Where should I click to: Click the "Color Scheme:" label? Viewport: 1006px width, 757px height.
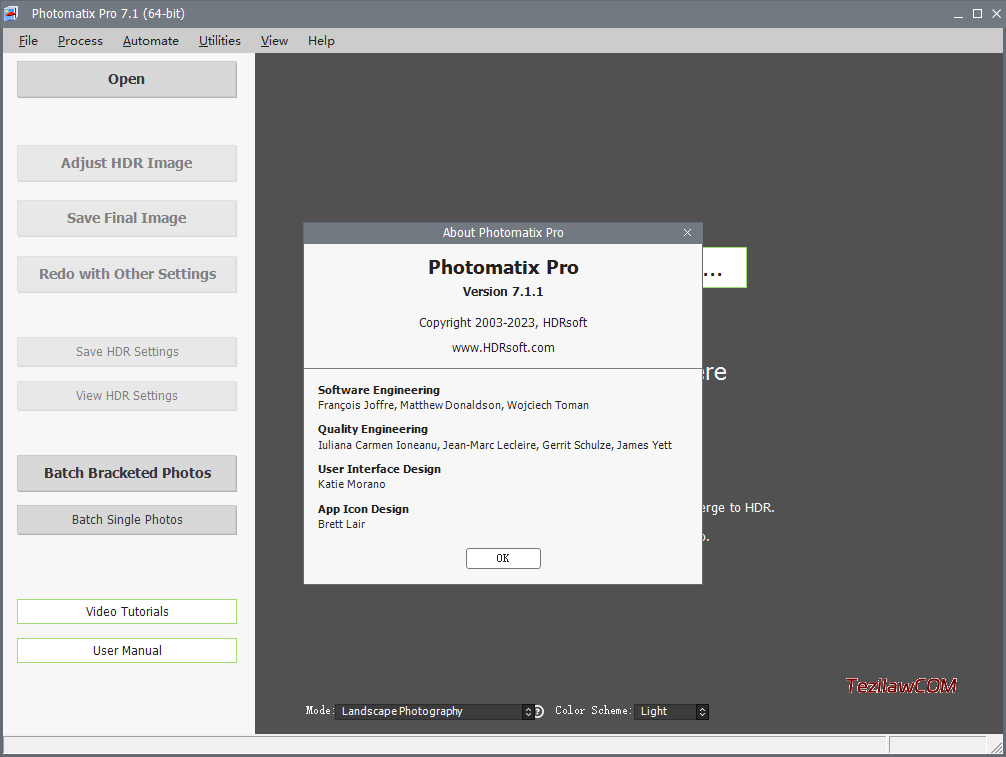[593, 711]
